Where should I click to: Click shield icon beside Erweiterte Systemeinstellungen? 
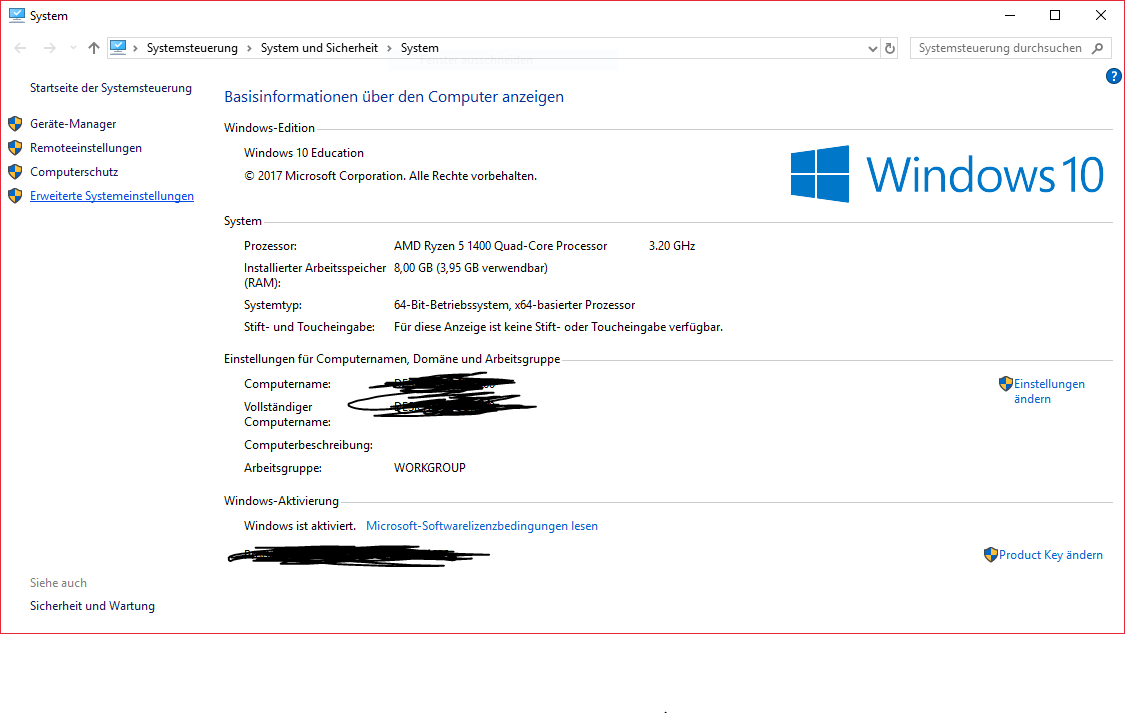(15, 196)
